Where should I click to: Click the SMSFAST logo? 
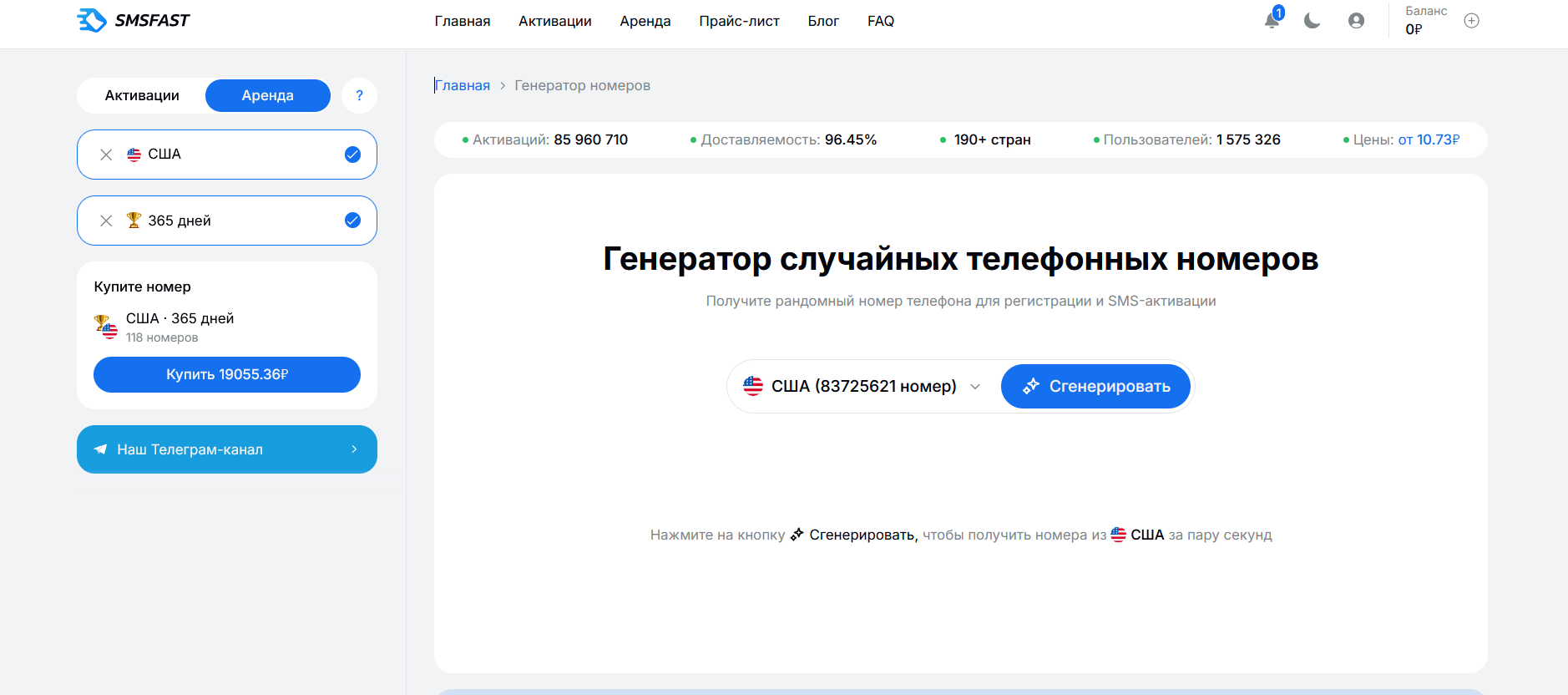pyautogui.click(x=134, y=20)
